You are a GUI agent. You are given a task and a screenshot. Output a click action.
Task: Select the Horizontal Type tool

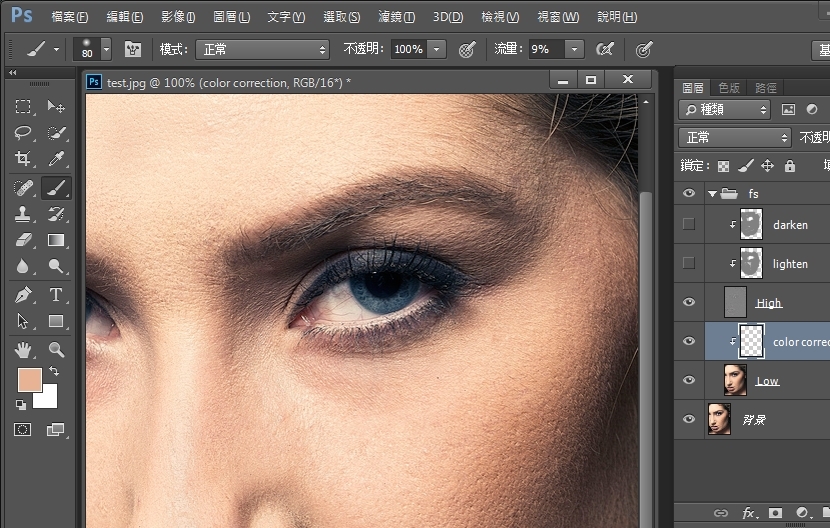point(56,294)
